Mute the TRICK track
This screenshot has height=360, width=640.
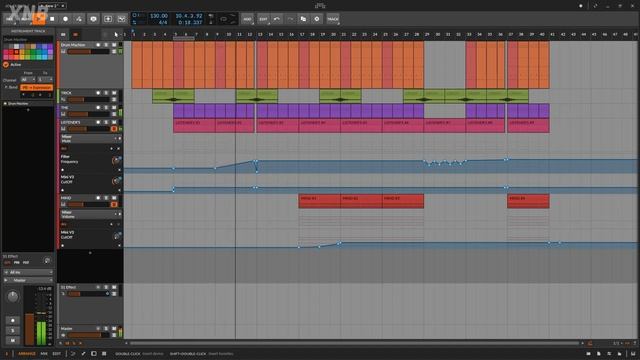pos(114,93)
